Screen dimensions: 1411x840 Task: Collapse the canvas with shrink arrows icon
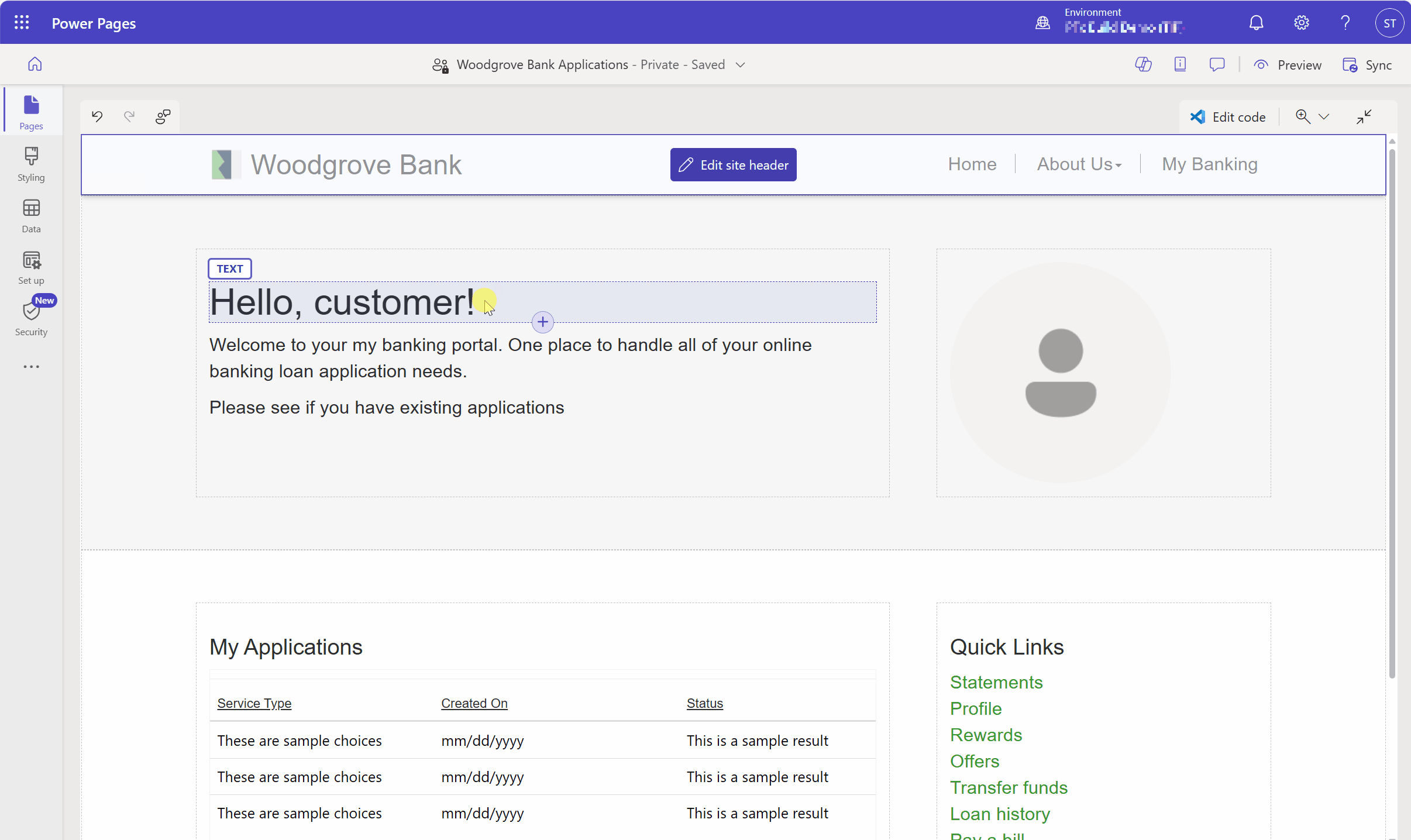[x=1364, y=116]
